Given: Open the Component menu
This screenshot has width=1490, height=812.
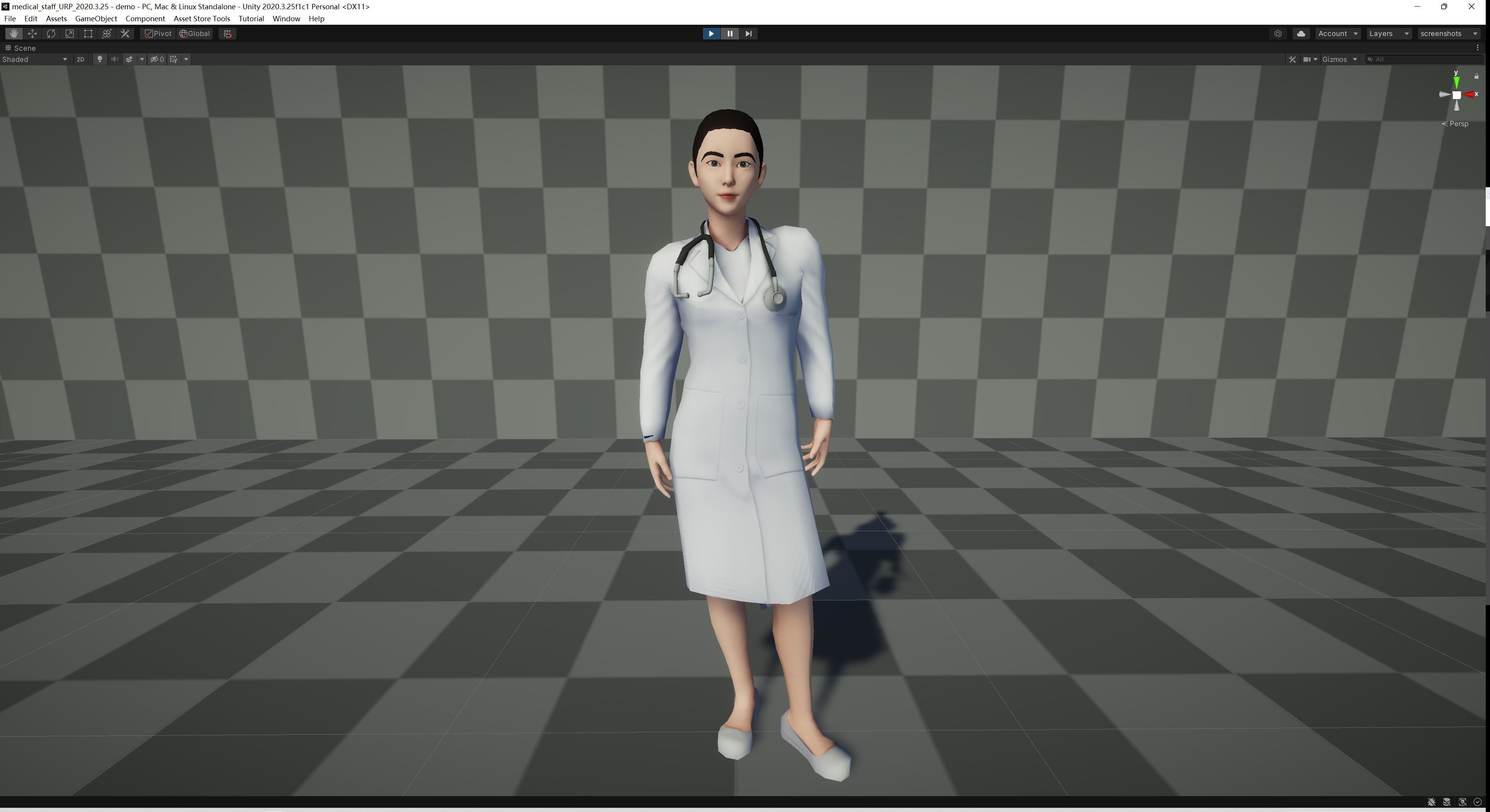Looking at the screenshot, I should click(x=145, y=19).
